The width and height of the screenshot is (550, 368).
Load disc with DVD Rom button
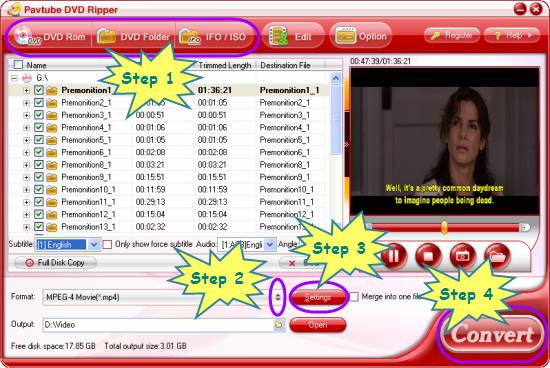point(49,36)
